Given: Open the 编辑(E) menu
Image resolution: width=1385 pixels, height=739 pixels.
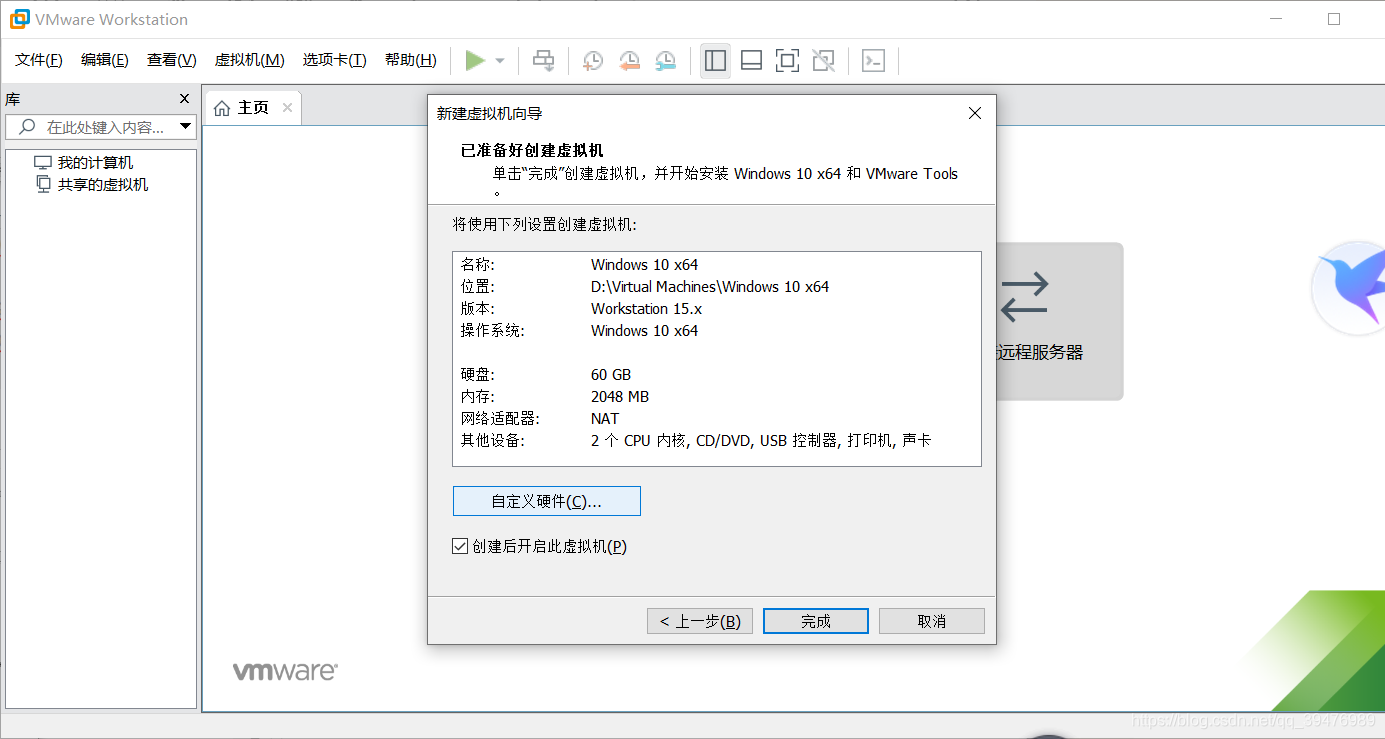Looking at the screenshot, I should pos(105,60).
